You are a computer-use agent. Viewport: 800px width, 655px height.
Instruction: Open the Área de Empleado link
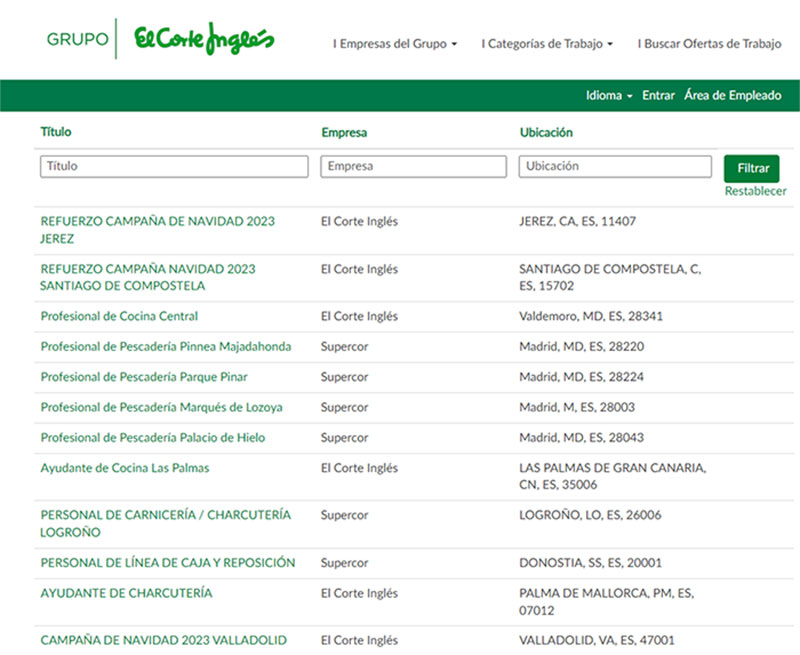point(733,96)
